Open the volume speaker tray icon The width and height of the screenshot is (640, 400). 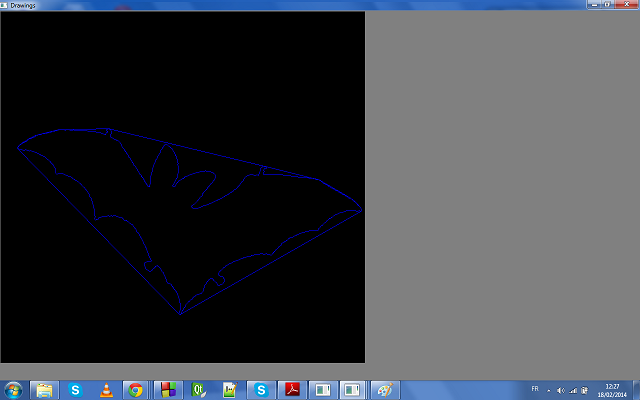(561, 391)
